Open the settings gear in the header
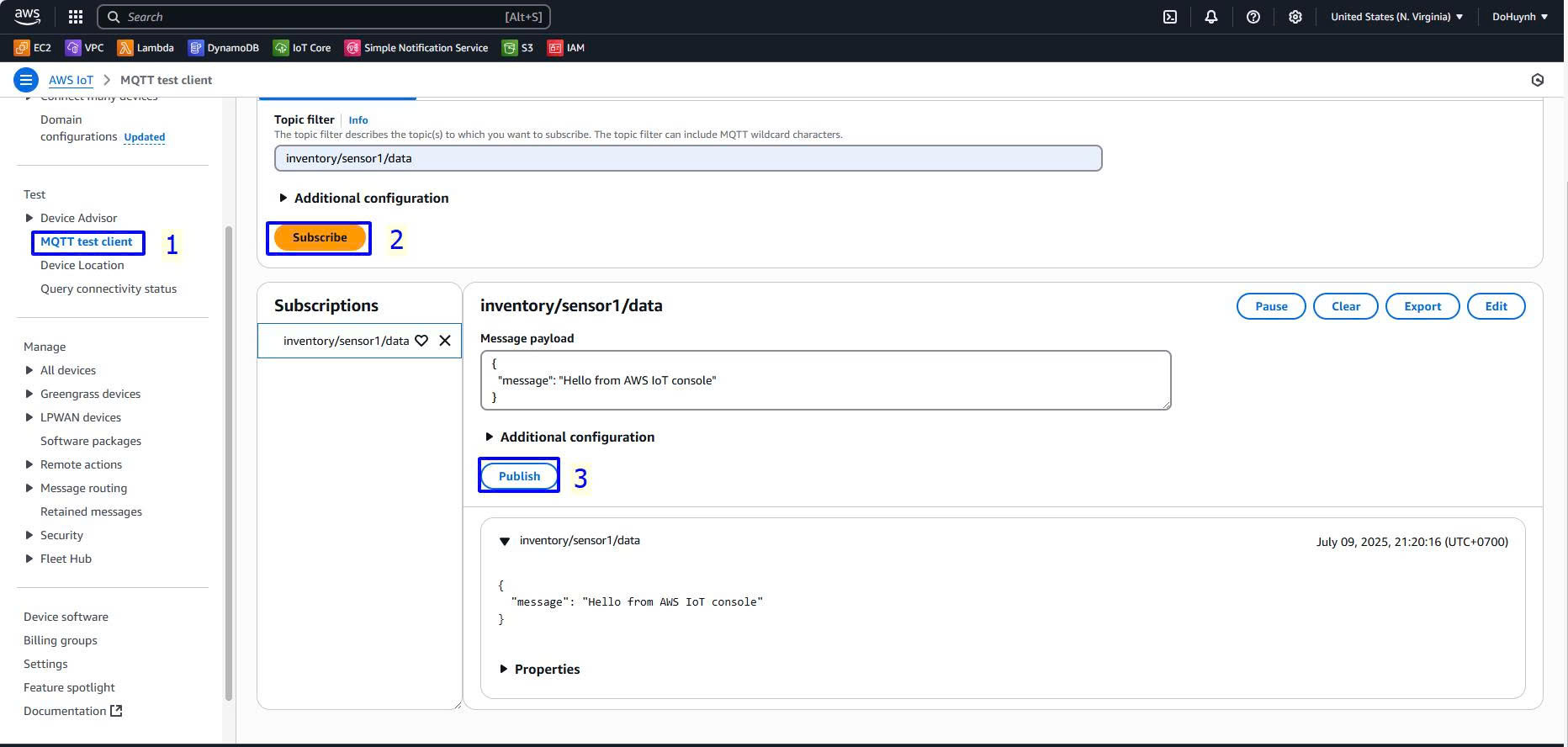Viewport: 1568px width, 747px height. 1295,17
